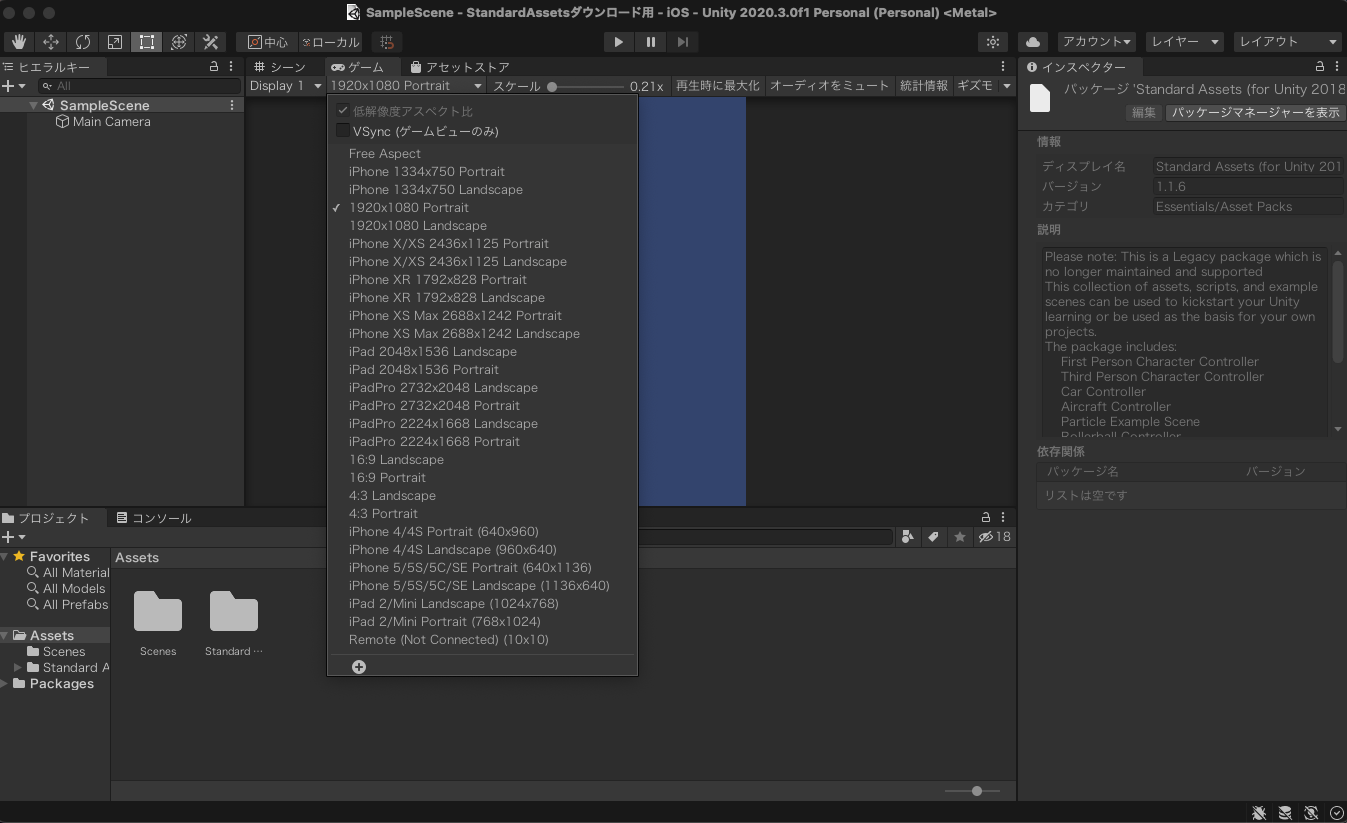Toggle 再生時に最大化

click(717, 86)
